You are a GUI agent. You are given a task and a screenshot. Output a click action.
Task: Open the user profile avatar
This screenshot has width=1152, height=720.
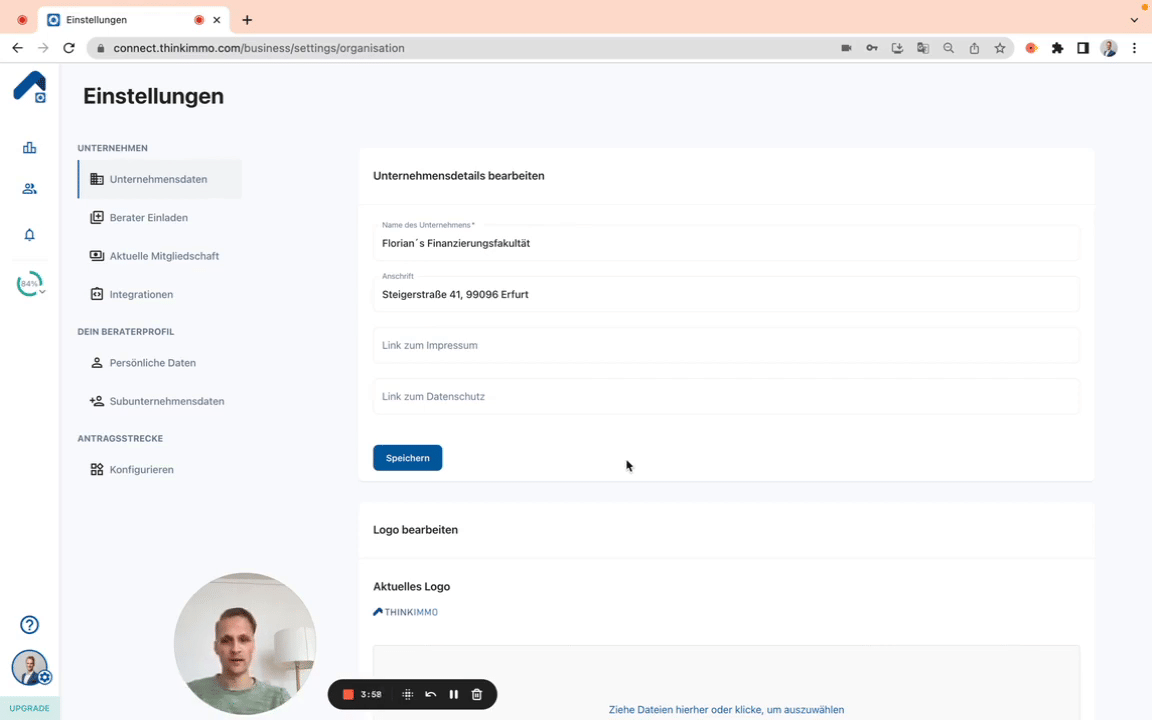(x=29, y=667)
